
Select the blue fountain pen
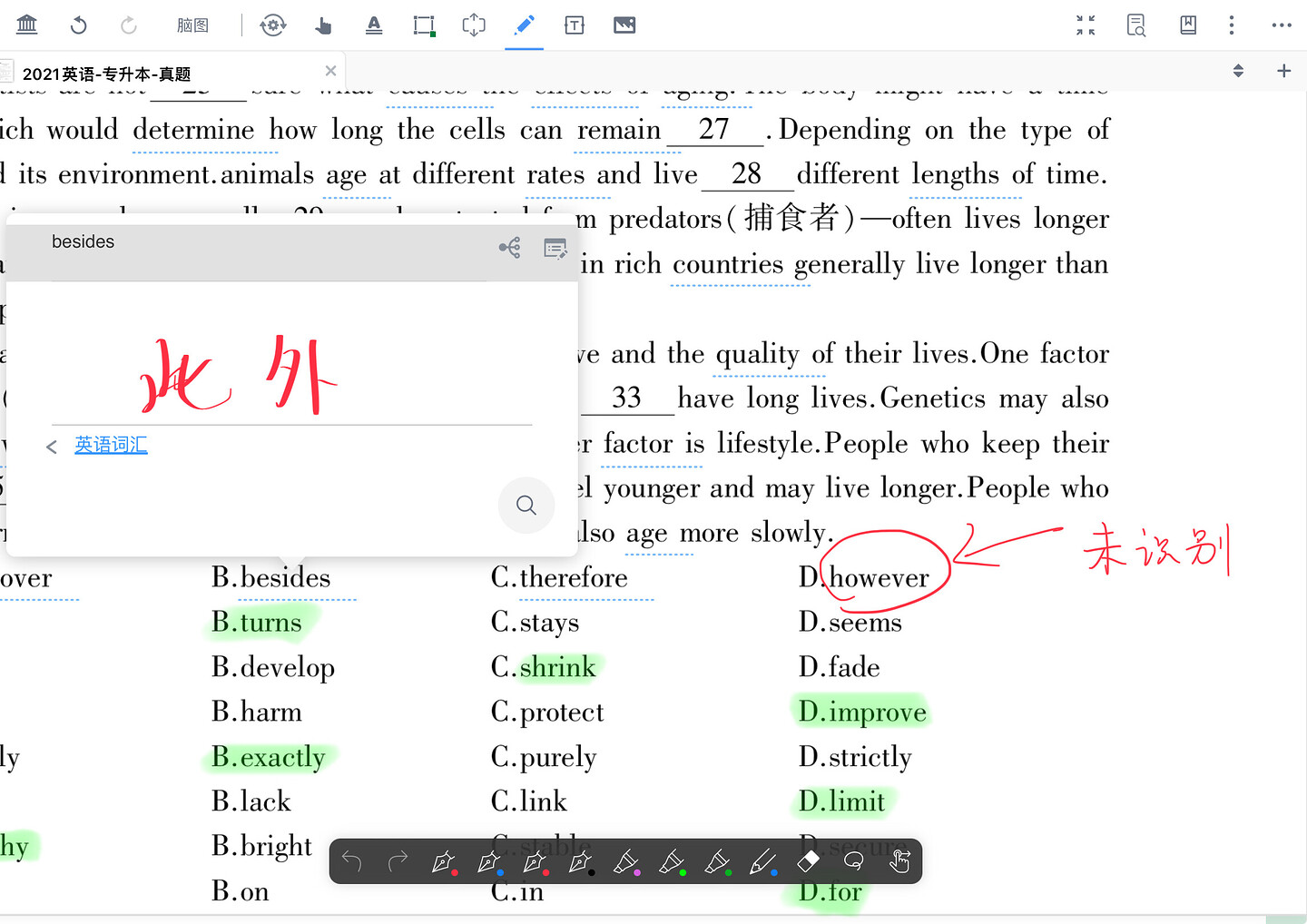point(489,861)
